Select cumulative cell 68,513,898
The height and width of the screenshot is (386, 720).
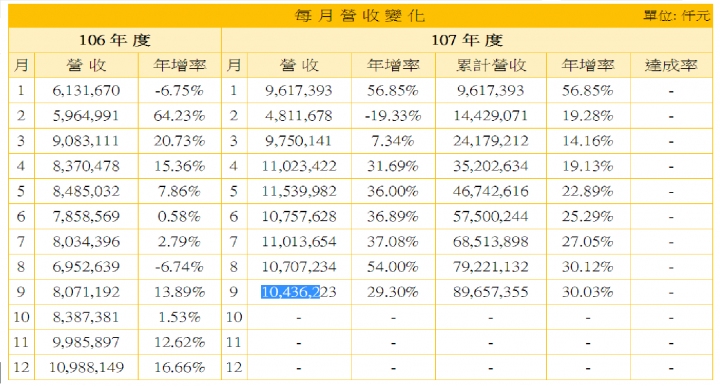[491, 242]
